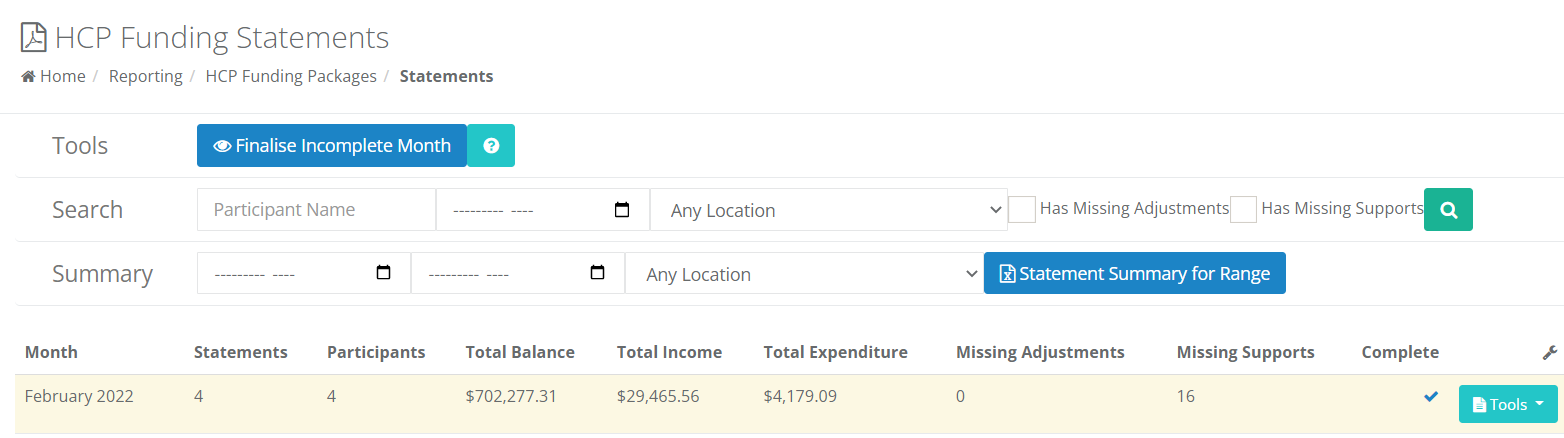This screenshot has width=1564, height=438.
Task: Click the PDF file icon beside page title
Action: point(34,38)
